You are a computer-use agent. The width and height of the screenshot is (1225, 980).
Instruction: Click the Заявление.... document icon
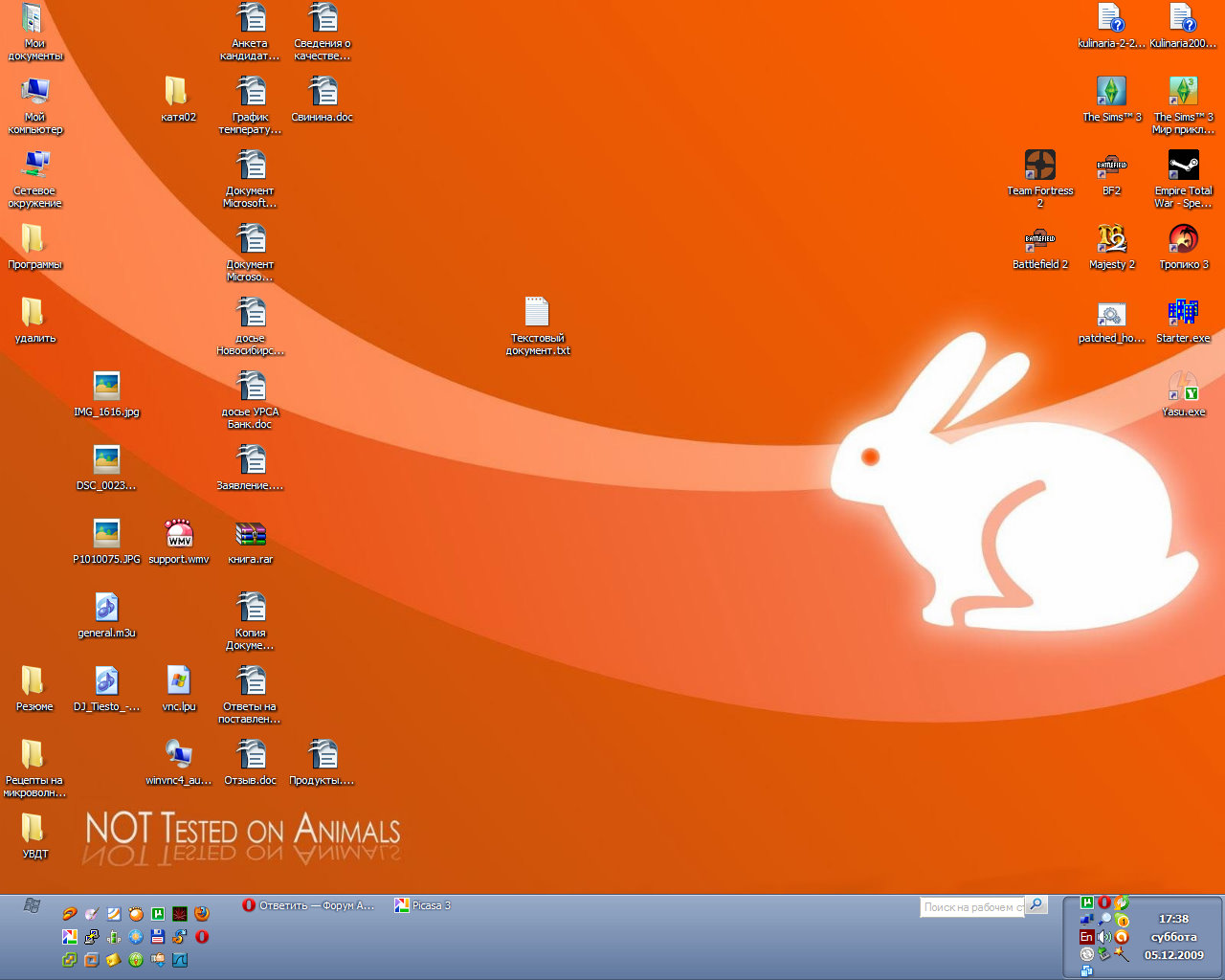click(250, 466)
